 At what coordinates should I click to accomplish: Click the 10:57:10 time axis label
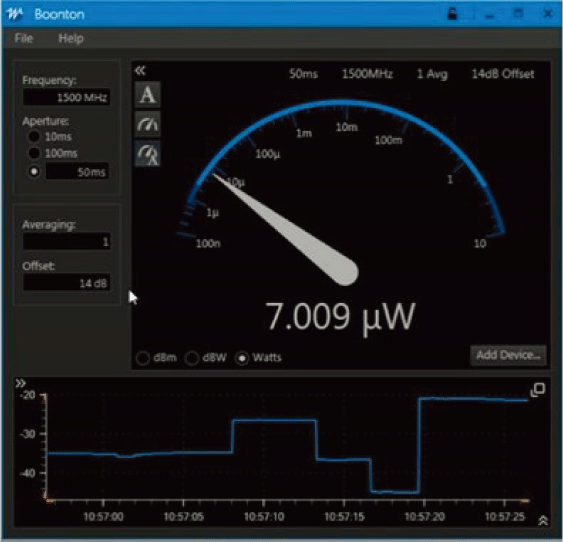point(264,517)
